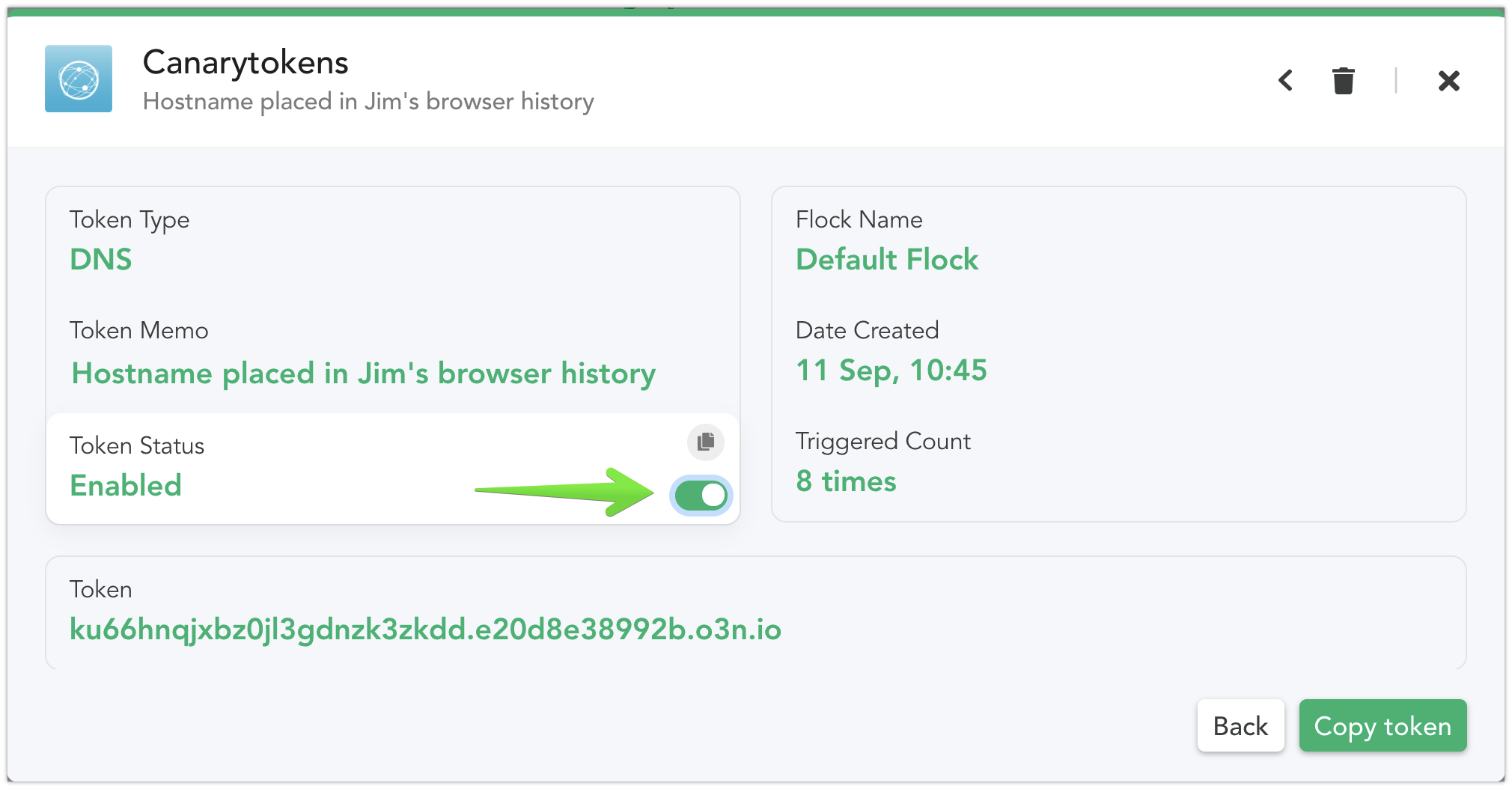
Task: Click the date created 11 Sep, 10:45
Action: pos(891,370)
